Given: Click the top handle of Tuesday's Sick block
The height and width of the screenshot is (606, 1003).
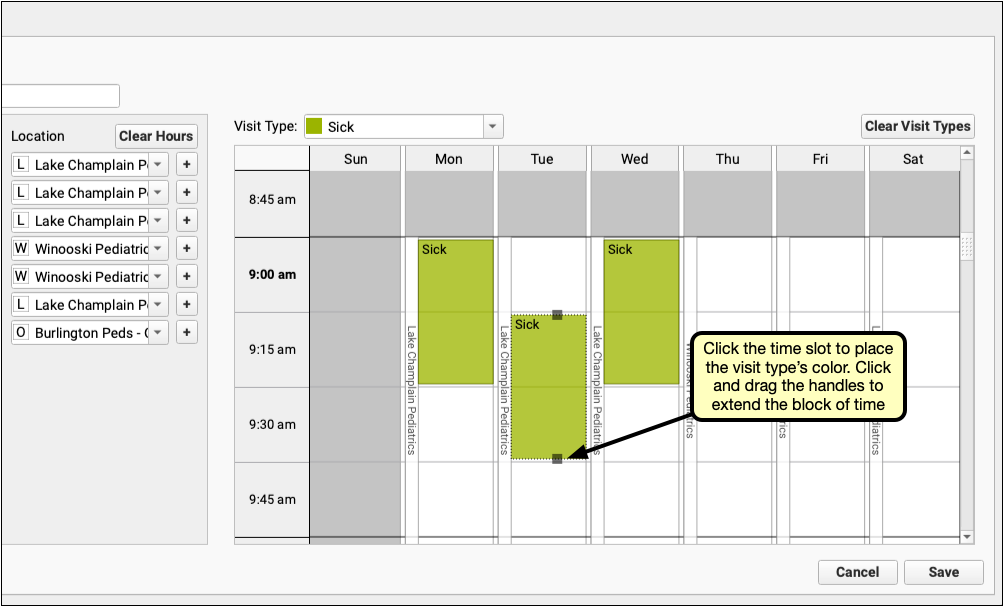Looking at the screenshot, I should [x=557, y=315].
